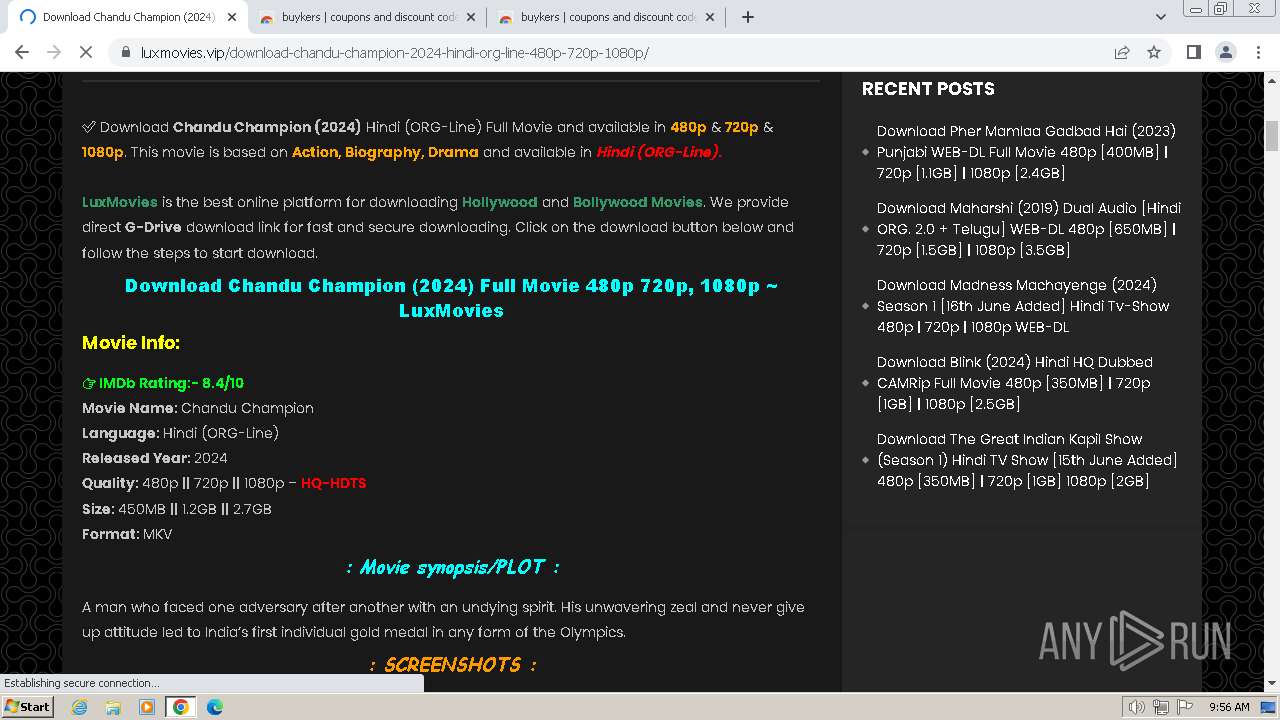Launch Microsoft Edge from the taskbar
The image size is (1280, 720).
coord(214,707)
